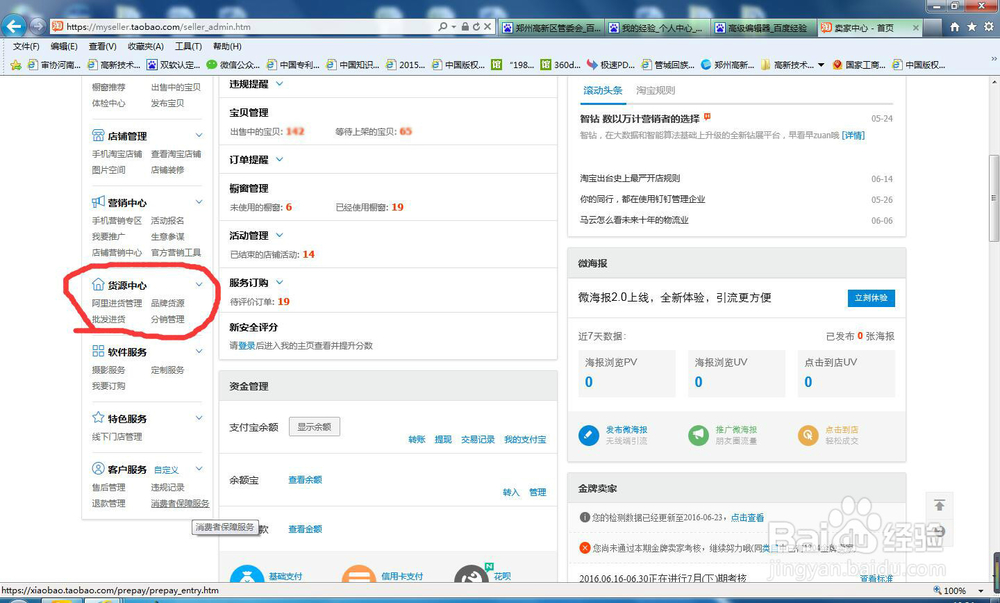Switch to the 淘宝规则 tab
Image resolution: width=1000 pixels, height=603 pixels.
coord(655,91)
